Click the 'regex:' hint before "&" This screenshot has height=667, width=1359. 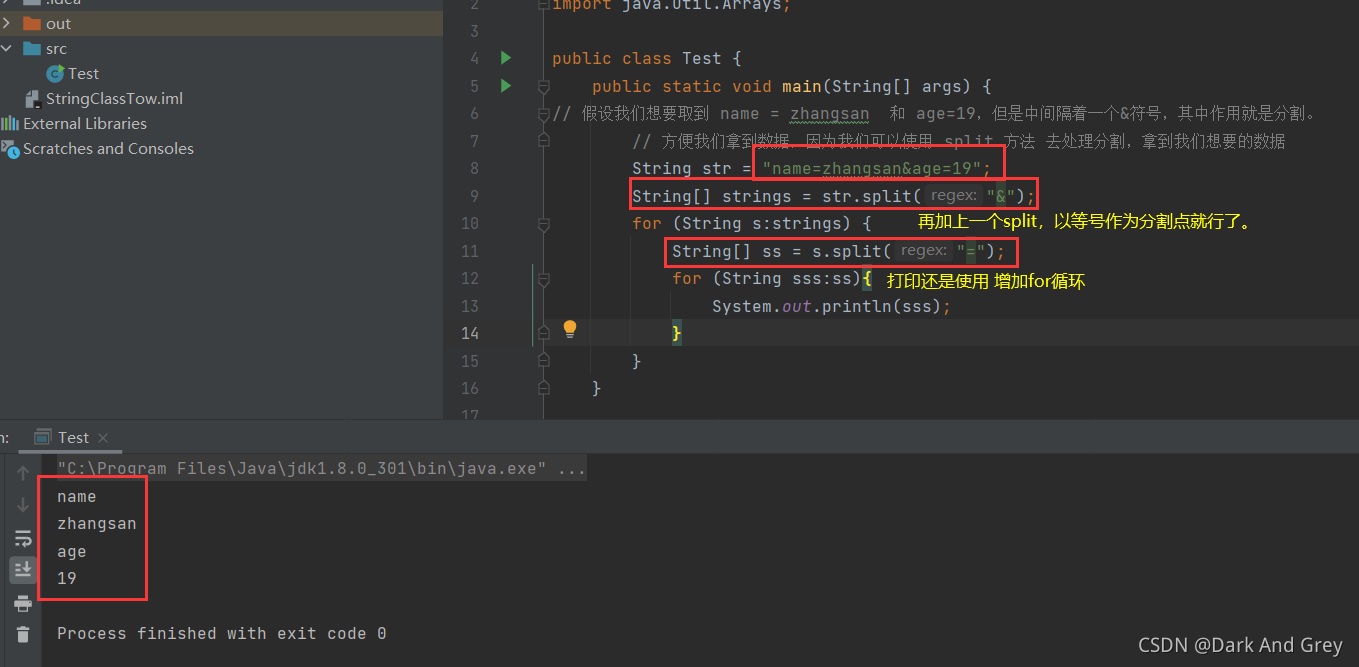(x=953, y=196)
